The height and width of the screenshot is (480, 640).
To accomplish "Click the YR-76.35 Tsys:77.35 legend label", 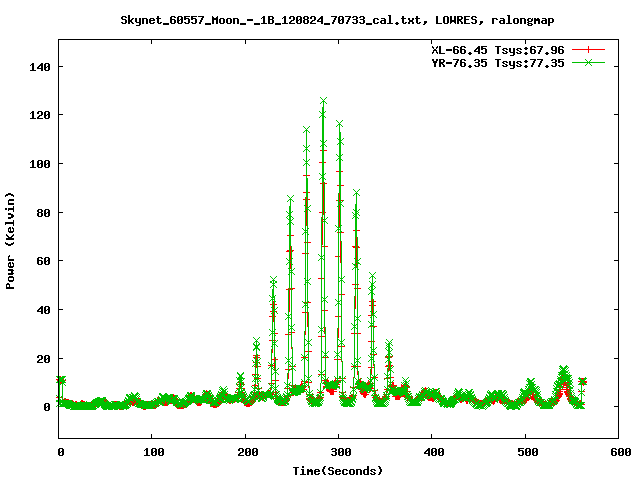I will (x=498, y=63).
